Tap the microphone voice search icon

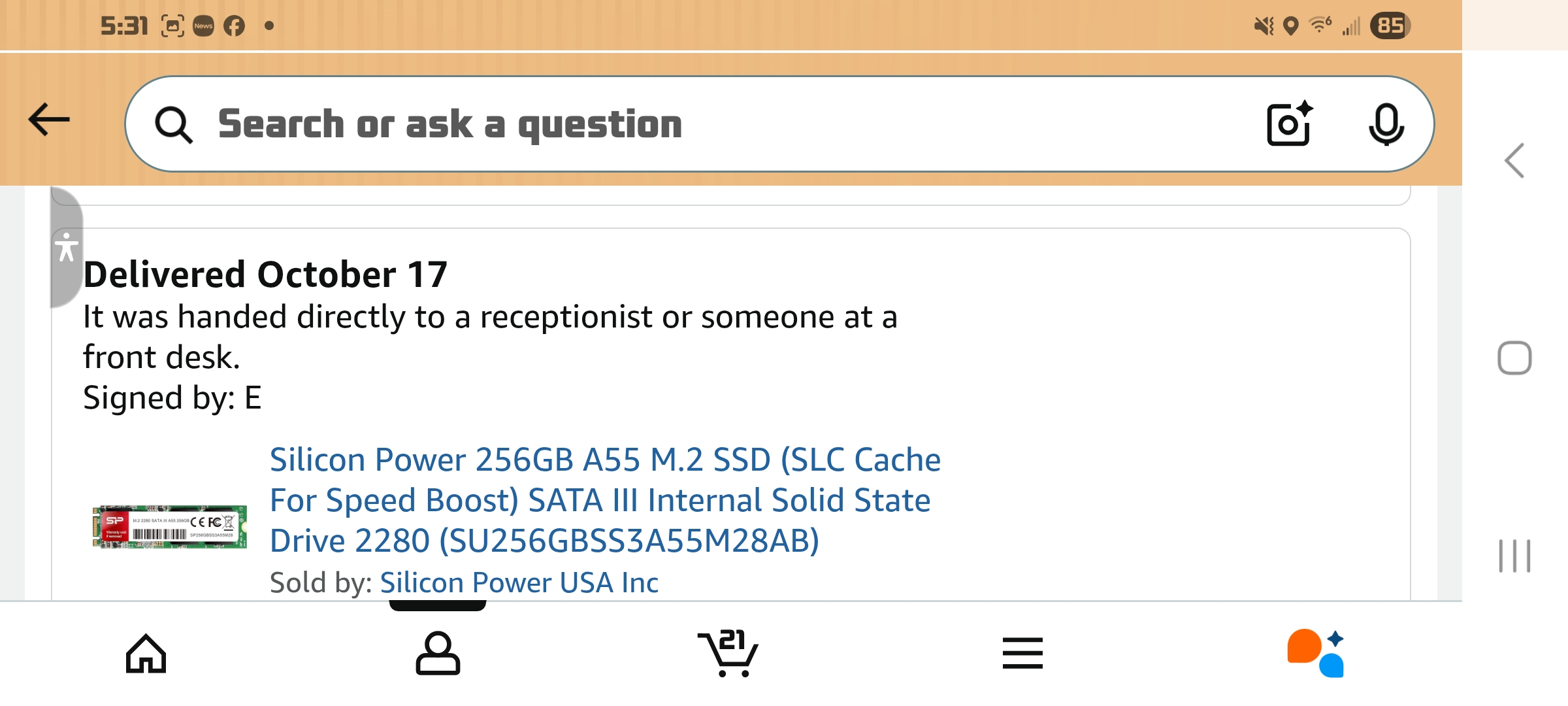[x=1386, y=124]
